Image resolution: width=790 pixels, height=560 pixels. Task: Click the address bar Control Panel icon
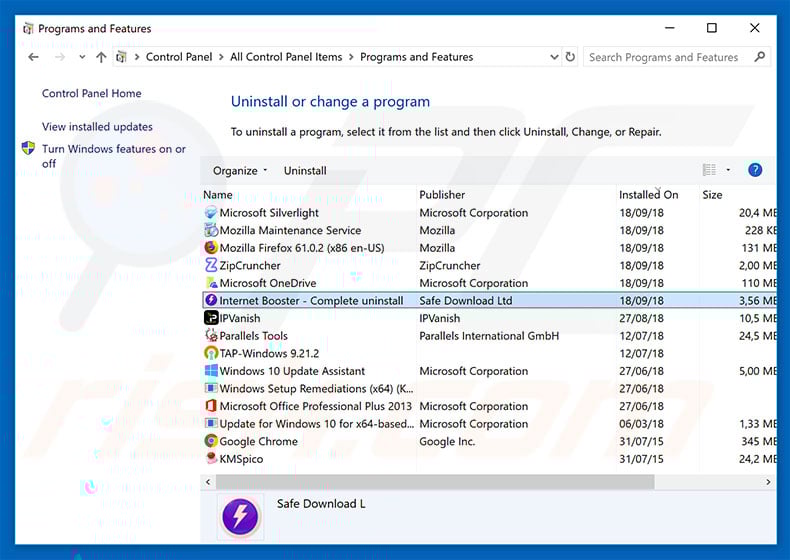tap(121, 57)
